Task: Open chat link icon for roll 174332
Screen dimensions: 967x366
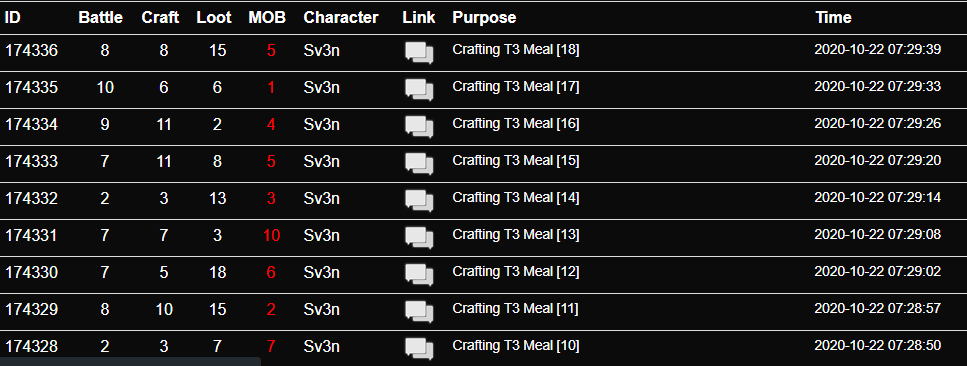Action: (x=419, y=201)
